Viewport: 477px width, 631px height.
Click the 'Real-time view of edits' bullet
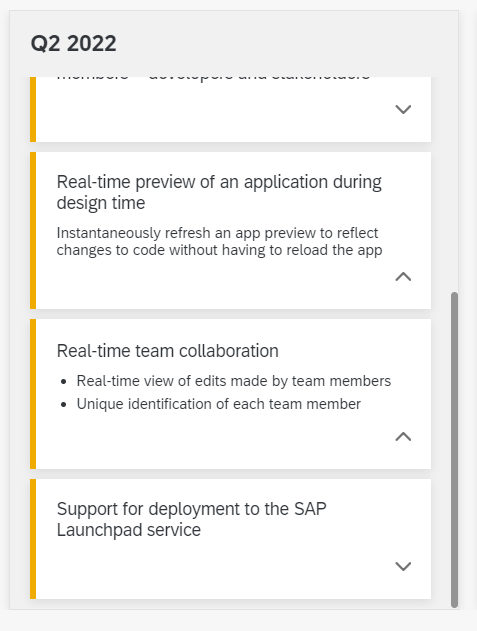(233, 381)
